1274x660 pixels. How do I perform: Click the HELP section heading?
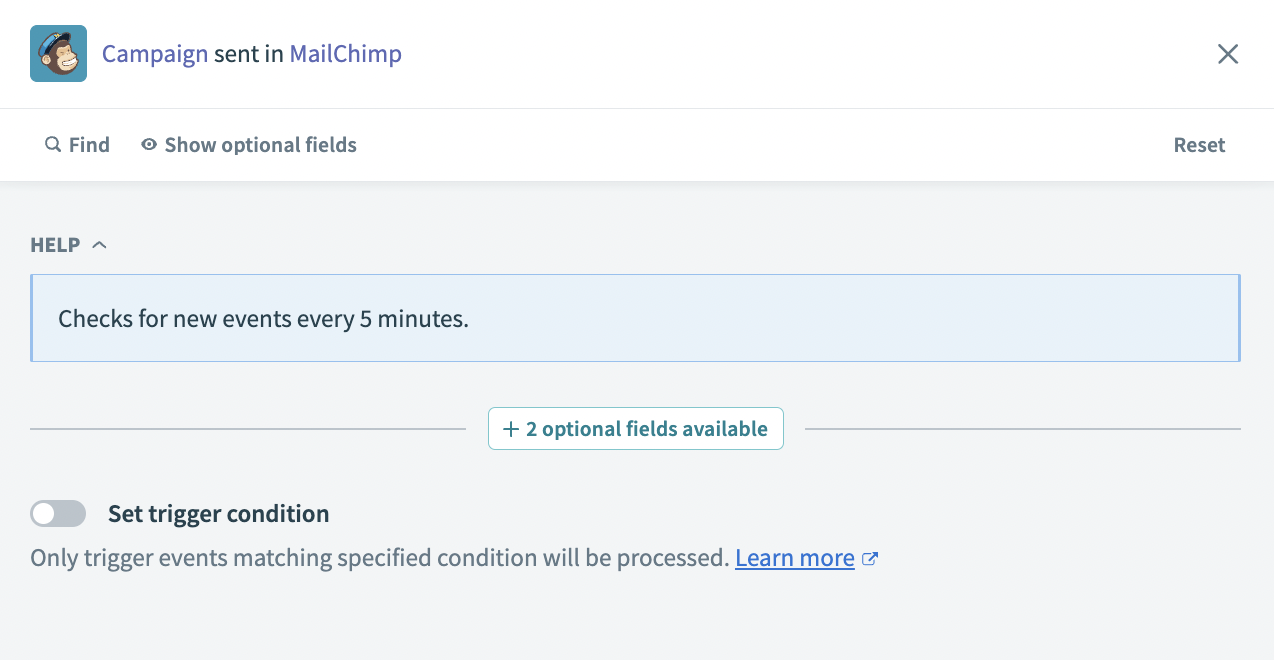(55, 245)
